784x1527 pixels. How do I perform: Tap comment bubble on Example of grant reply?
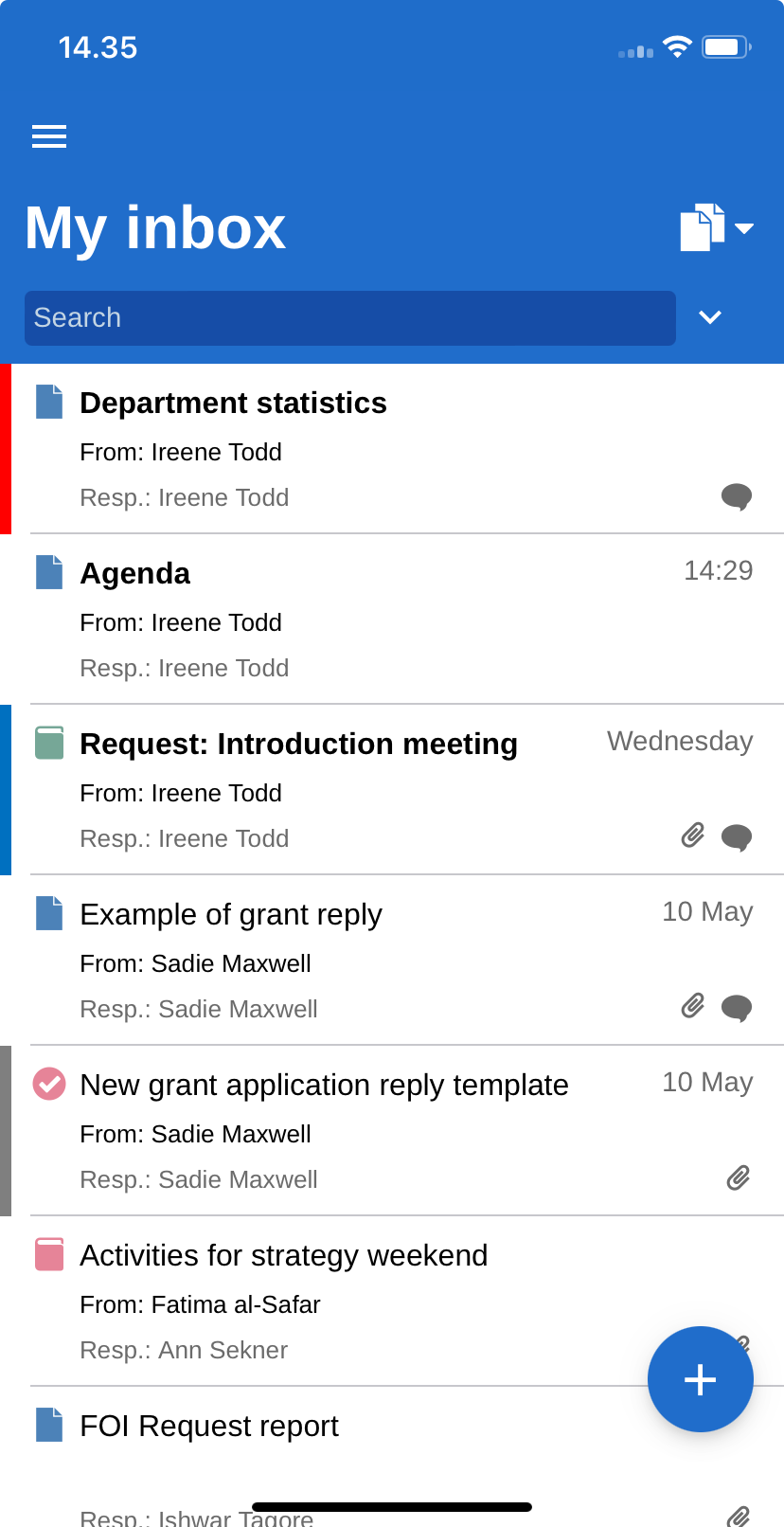pos(736,1008)
